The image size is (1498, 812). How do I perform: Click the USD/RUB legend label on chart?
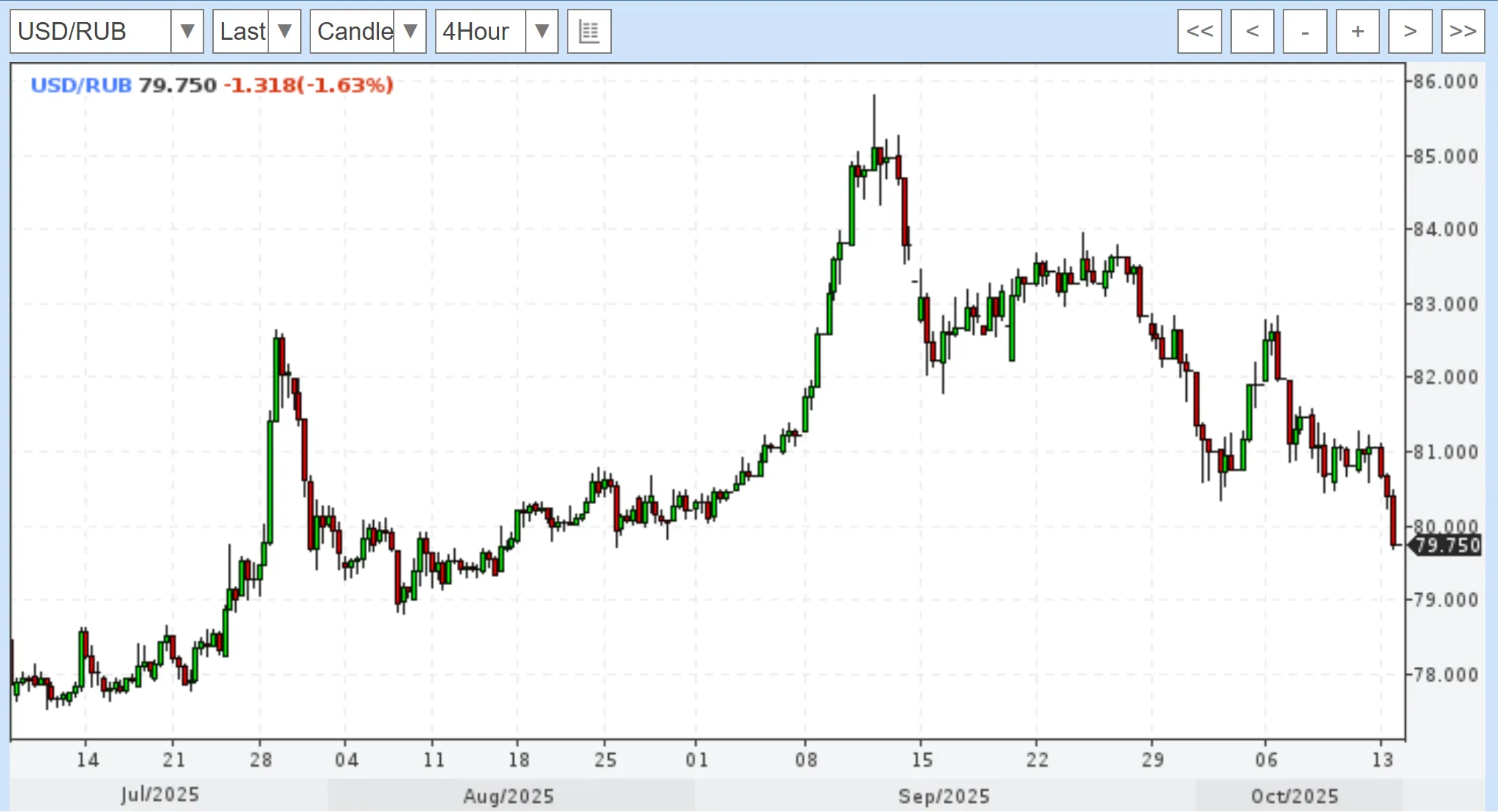click(x=81, y=85)
